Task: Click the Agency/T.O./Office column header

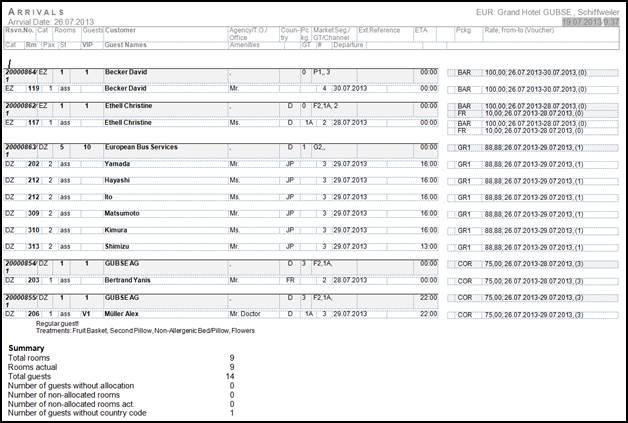Action: point(248,34)
